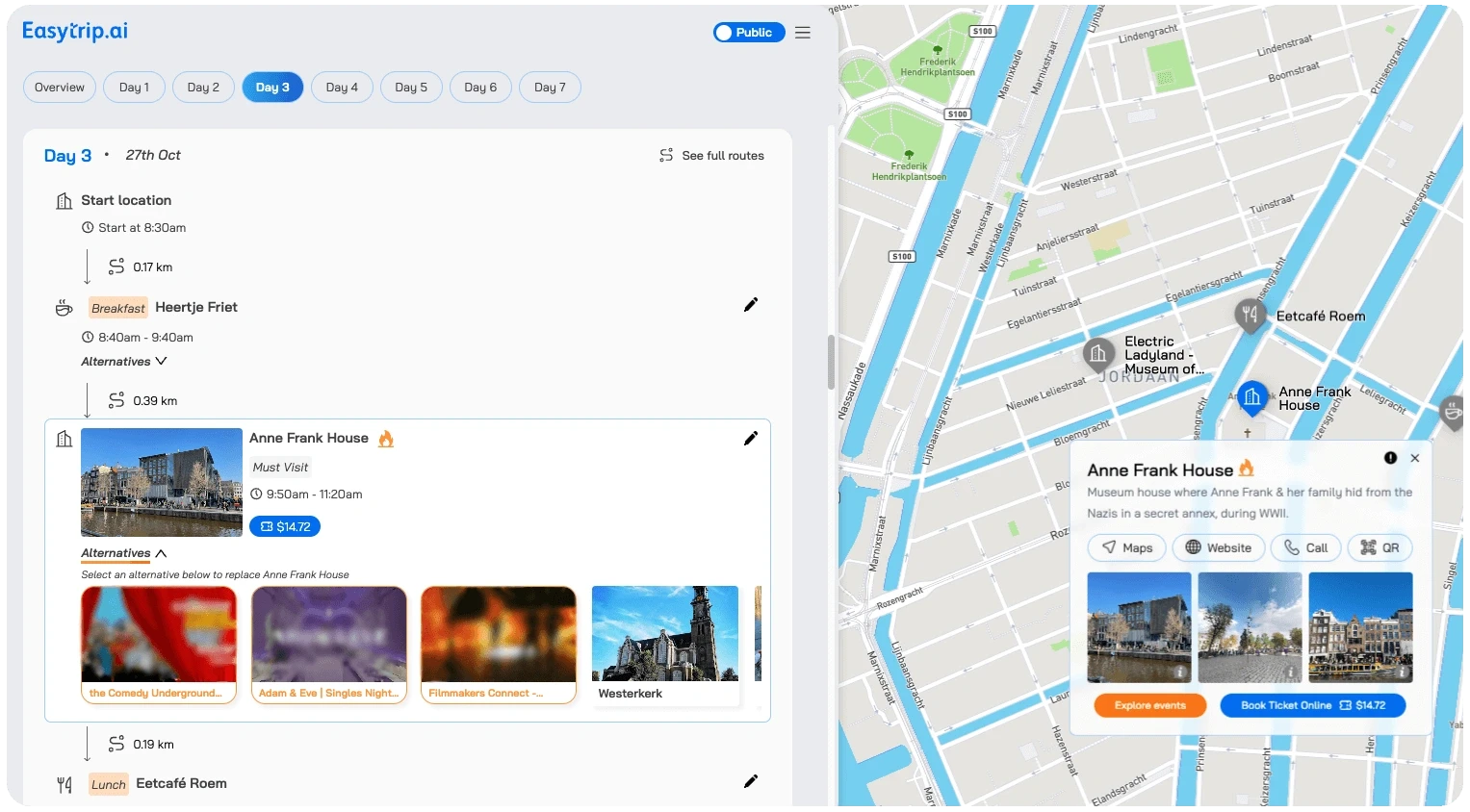Click the 0.19 km route icon

point(116,744)
